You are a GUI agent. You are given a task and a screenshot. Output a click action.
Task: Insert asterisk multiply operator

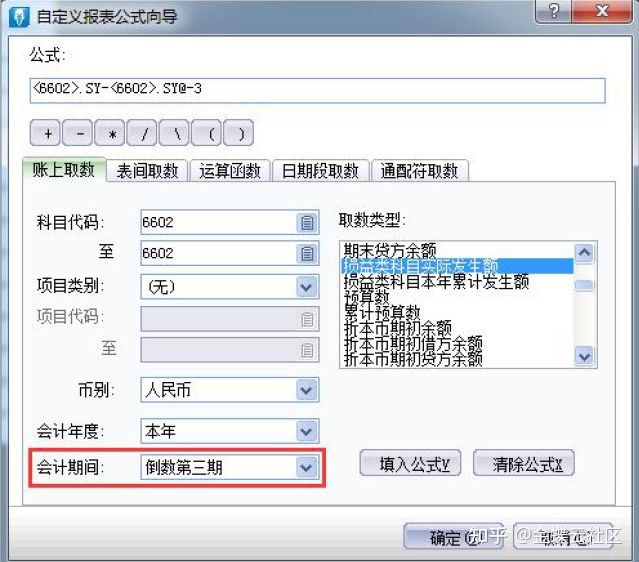[x=110, y=133]
